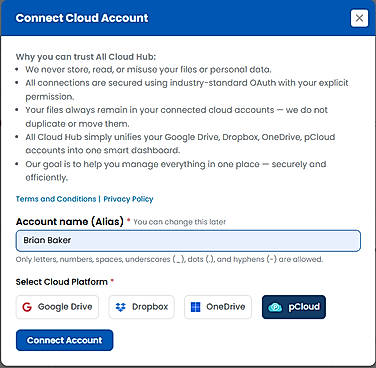Image resolution: width=376 pixels, height=368 pixels.
Task: Click the Dropbox logo icon
Action: [x=120, y=307]
